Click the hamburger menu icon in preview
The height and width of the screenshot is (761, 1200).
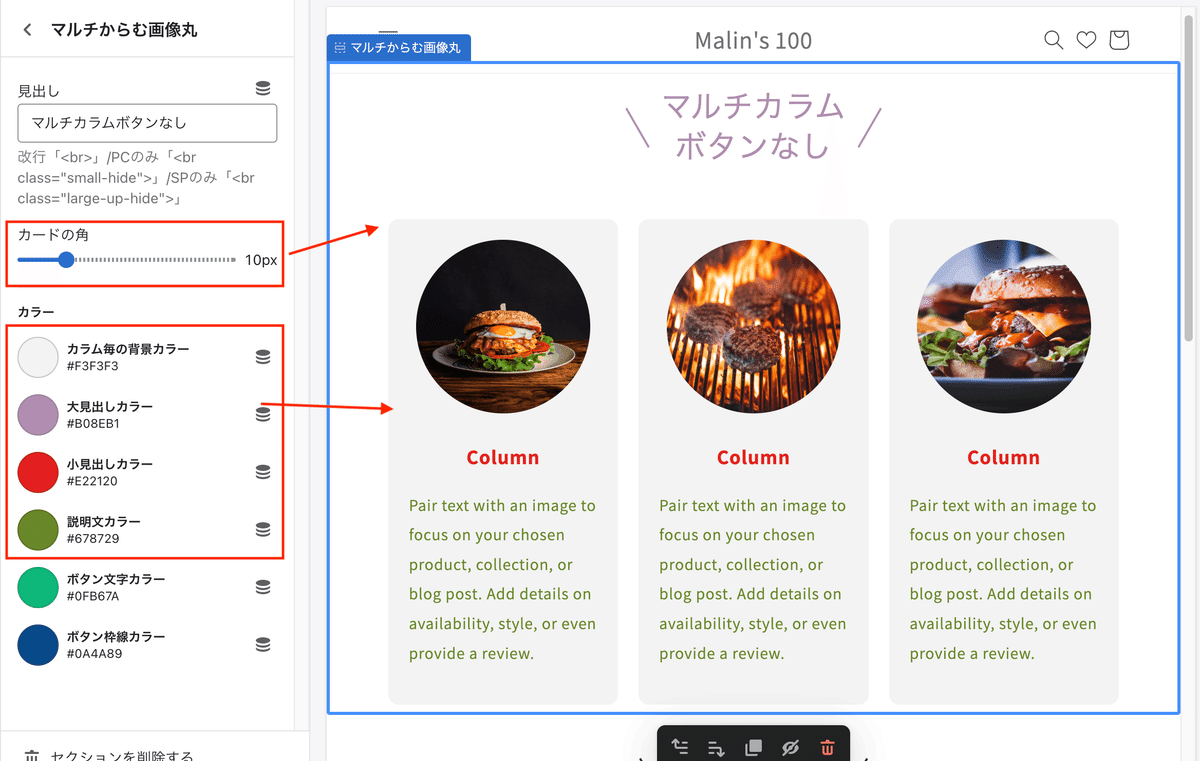tap(388, 33)
